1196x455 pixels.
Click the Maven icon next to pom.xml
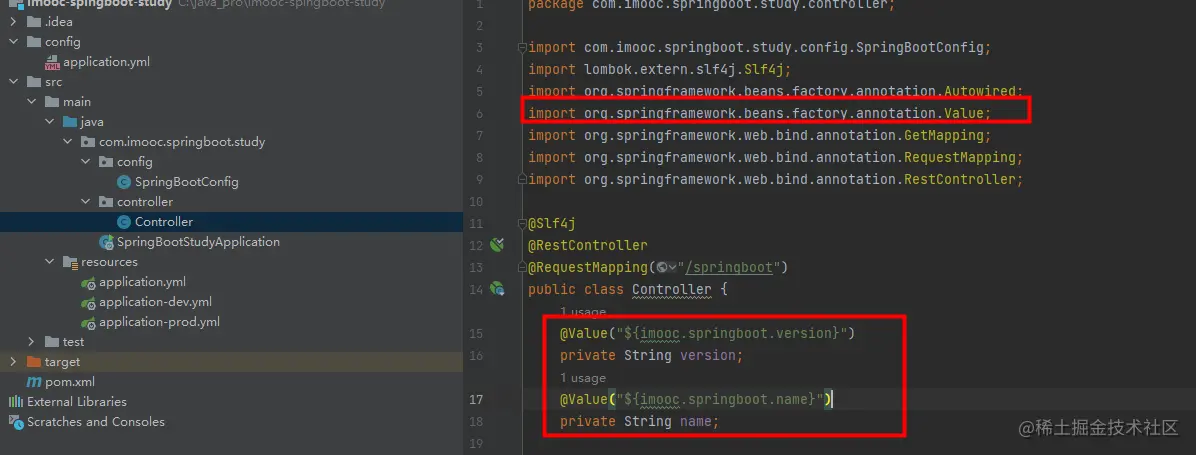point(34,382)
